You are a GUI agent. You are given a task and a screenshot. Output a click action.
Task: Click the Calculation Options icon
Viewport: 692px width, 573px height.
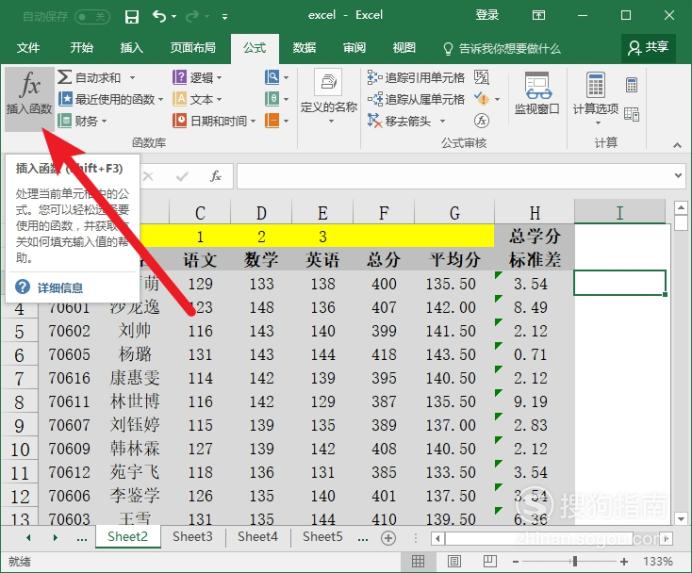(595, 85)
